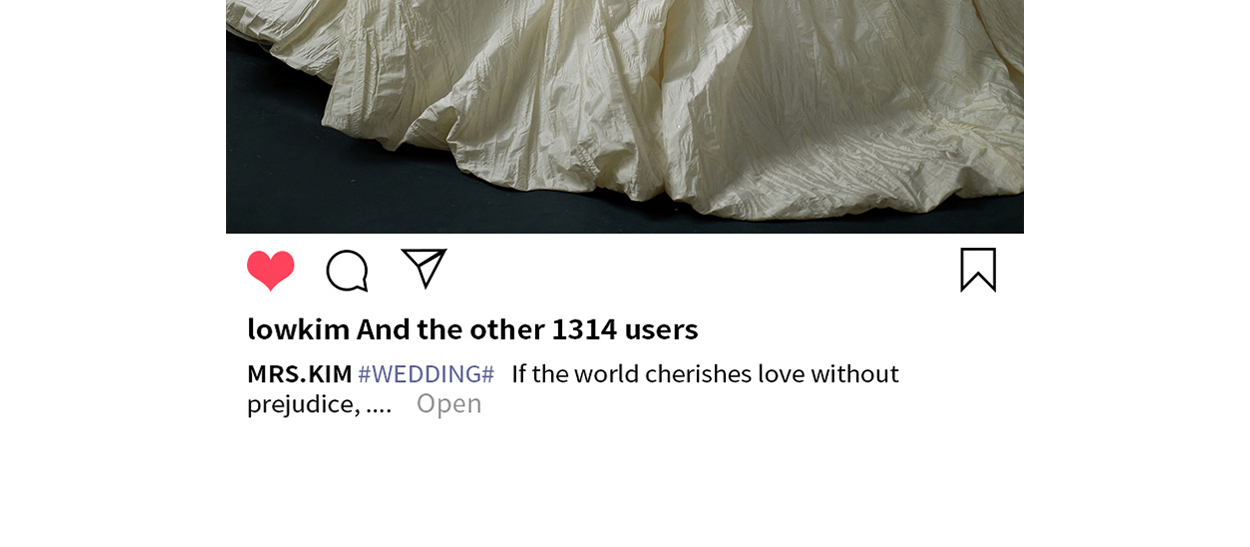This screenshot has width=1250, height=547.
Task: Unlike the post via the red heart
Action: 270,270
